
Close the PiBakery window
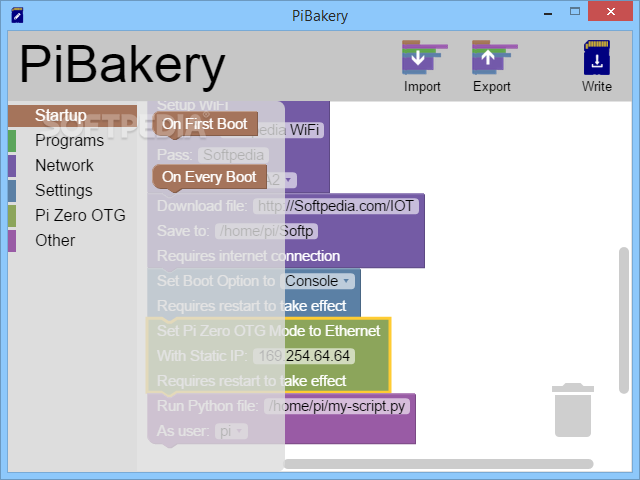tap(611, 11)
